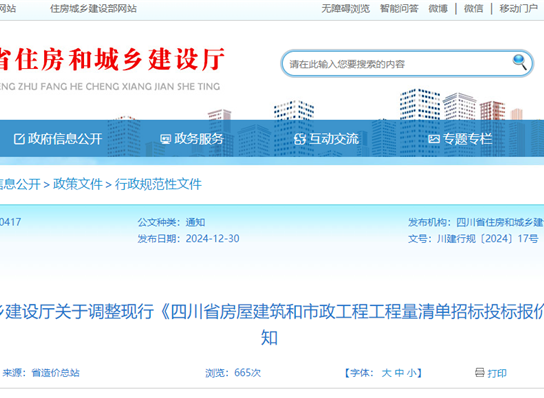The image size is (544, 398).
Task: Go to 行政规范性文件 breadcrumb
Action: pos(158,184)
